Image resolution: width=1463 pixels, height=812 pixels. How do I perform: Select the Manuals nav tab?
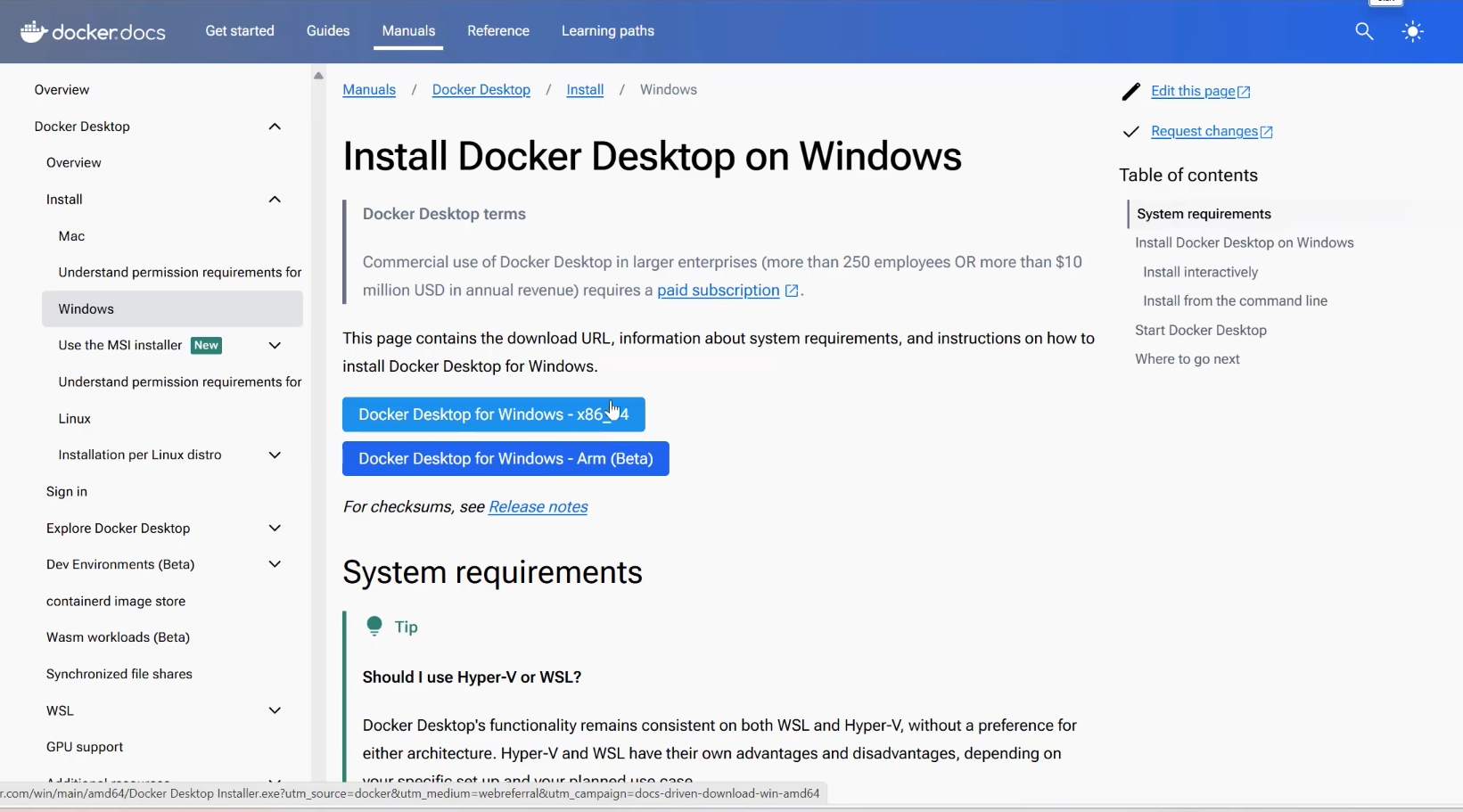408,30
